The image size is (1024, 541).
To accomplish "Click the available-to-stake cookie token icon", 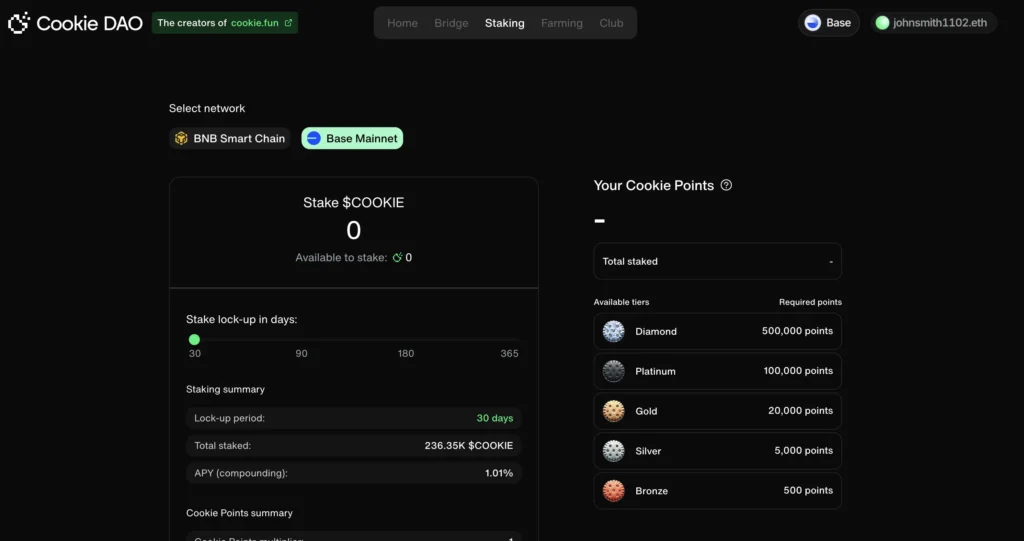I will point(397,257).
